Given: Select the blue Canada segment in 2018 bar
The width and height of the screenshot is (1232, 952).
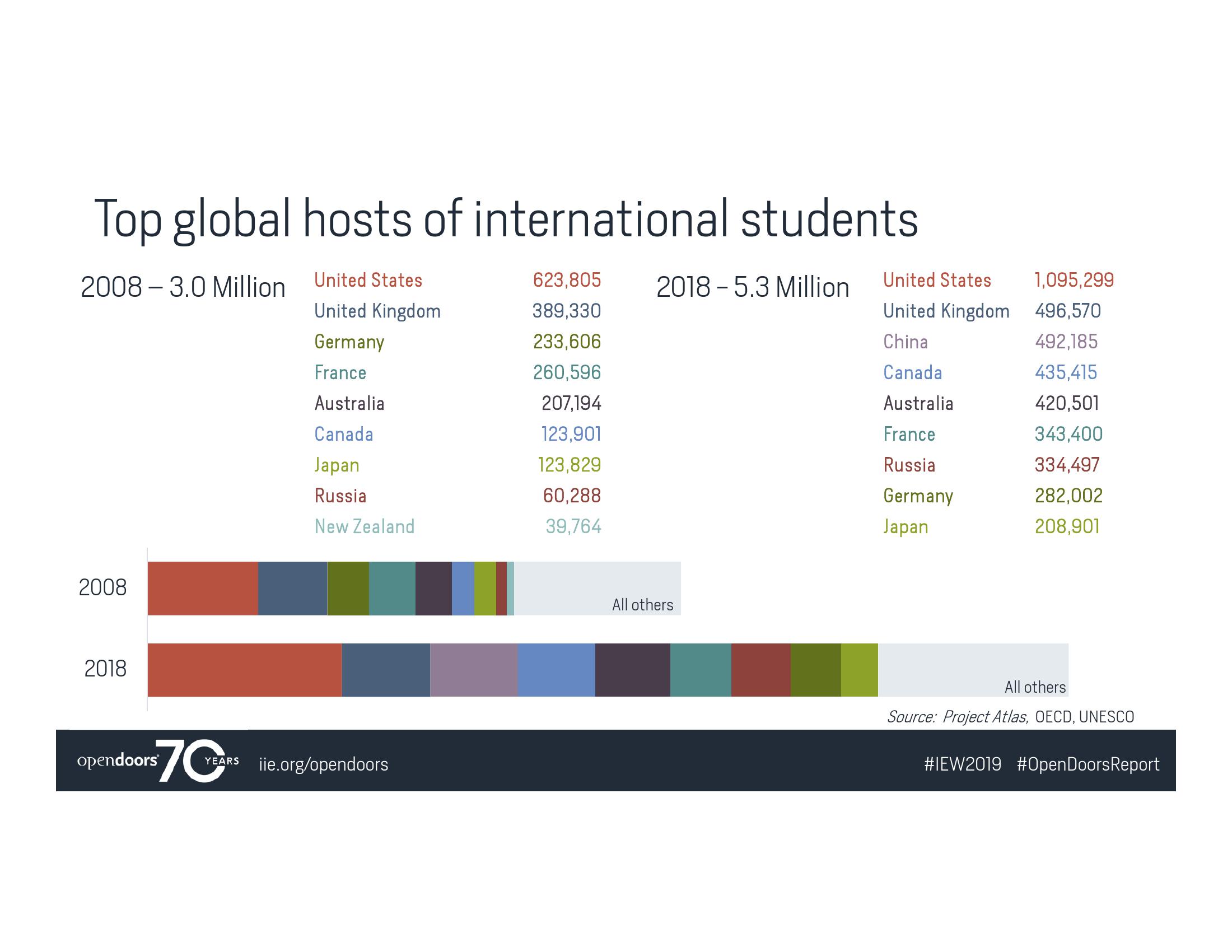Looking at the screenshot, I should (x=556, y=670).
